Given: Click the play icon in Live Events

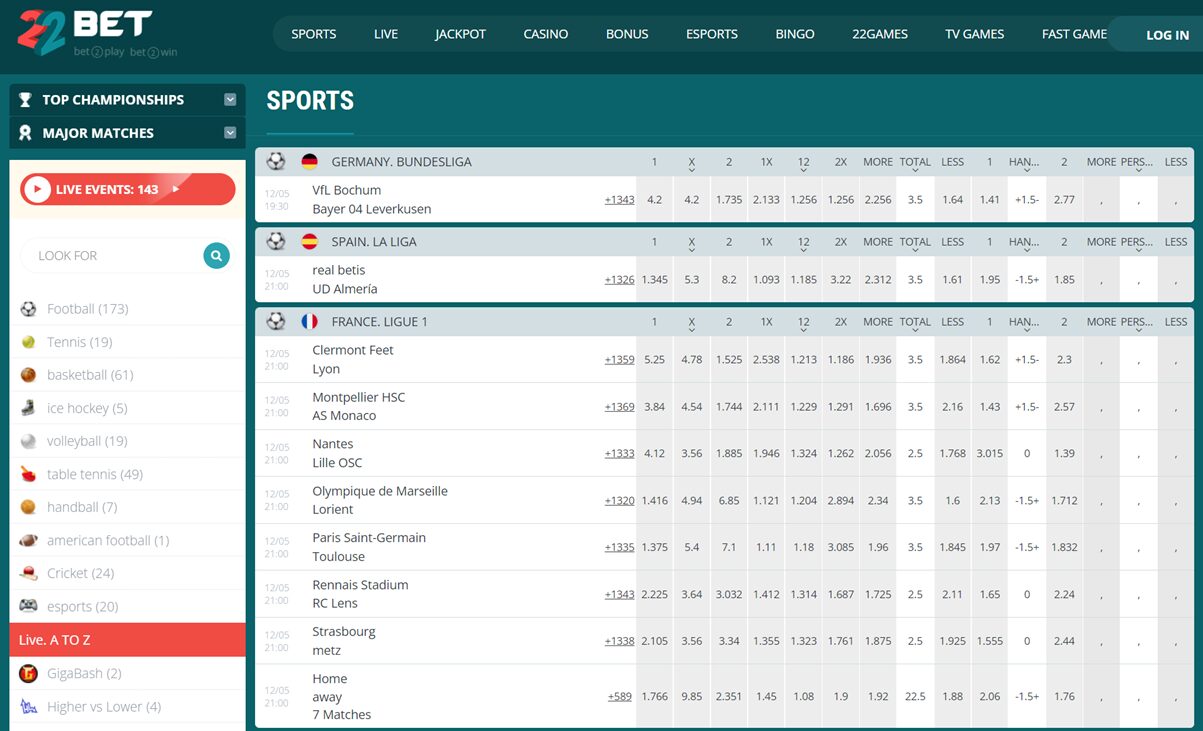Looking at the screenshot, I should click(x=37, y=189).
